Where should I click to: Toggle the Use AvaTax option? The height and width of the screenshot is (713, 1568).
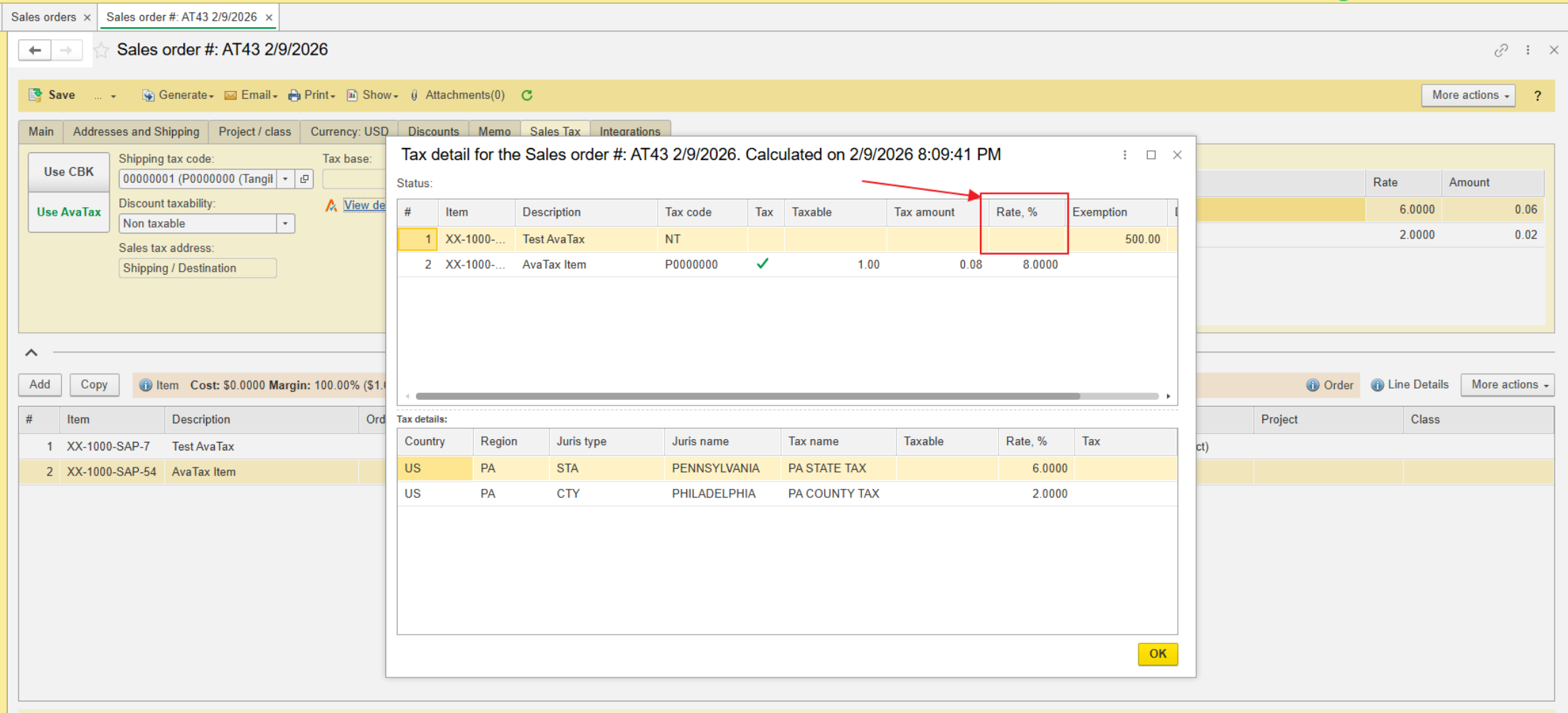69,212
